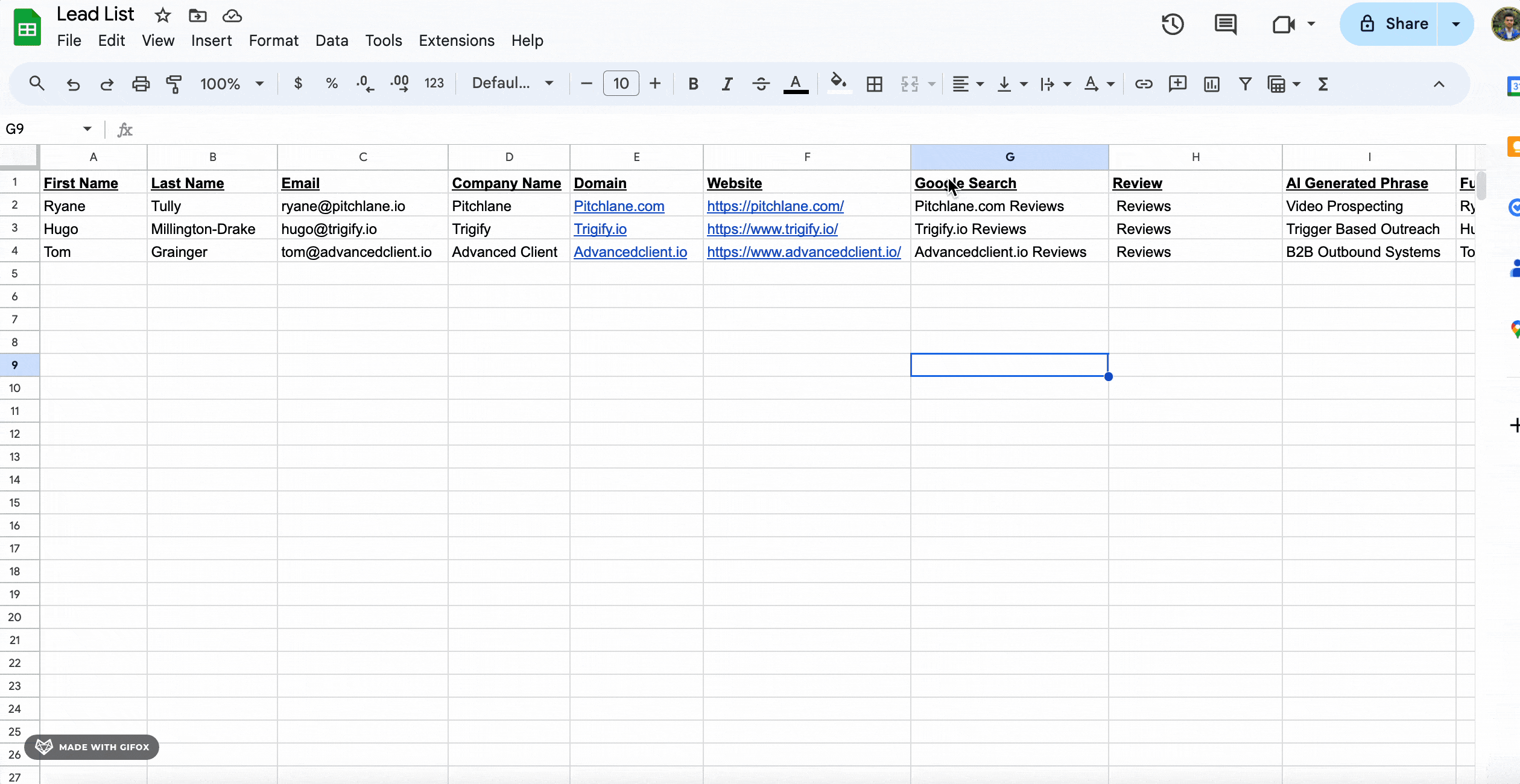Open the Extensions menu
The width and height of the screenshot is (1520, 784).
point(457,40)
